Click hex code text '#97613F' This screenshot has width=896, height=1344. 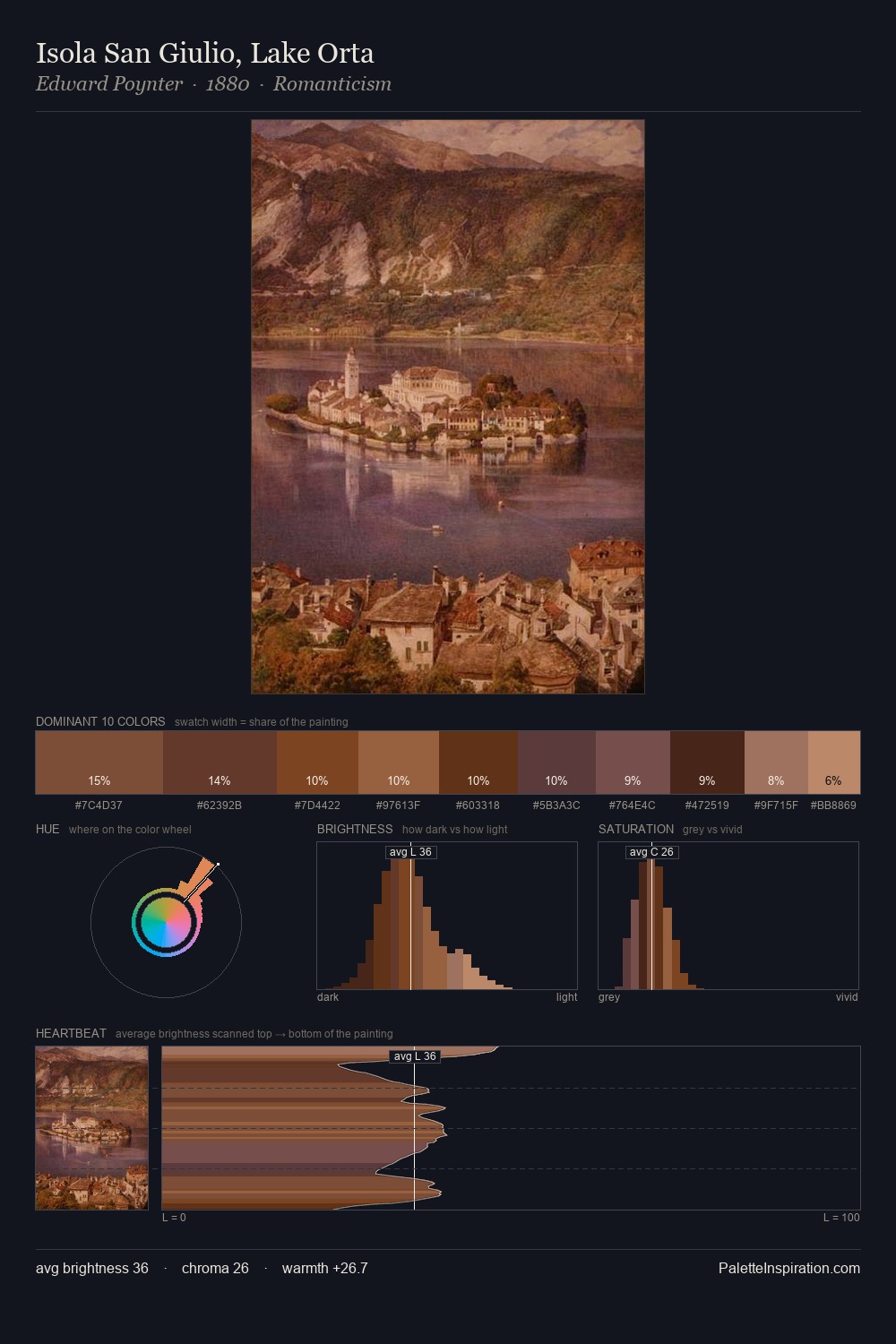[398, 806]
